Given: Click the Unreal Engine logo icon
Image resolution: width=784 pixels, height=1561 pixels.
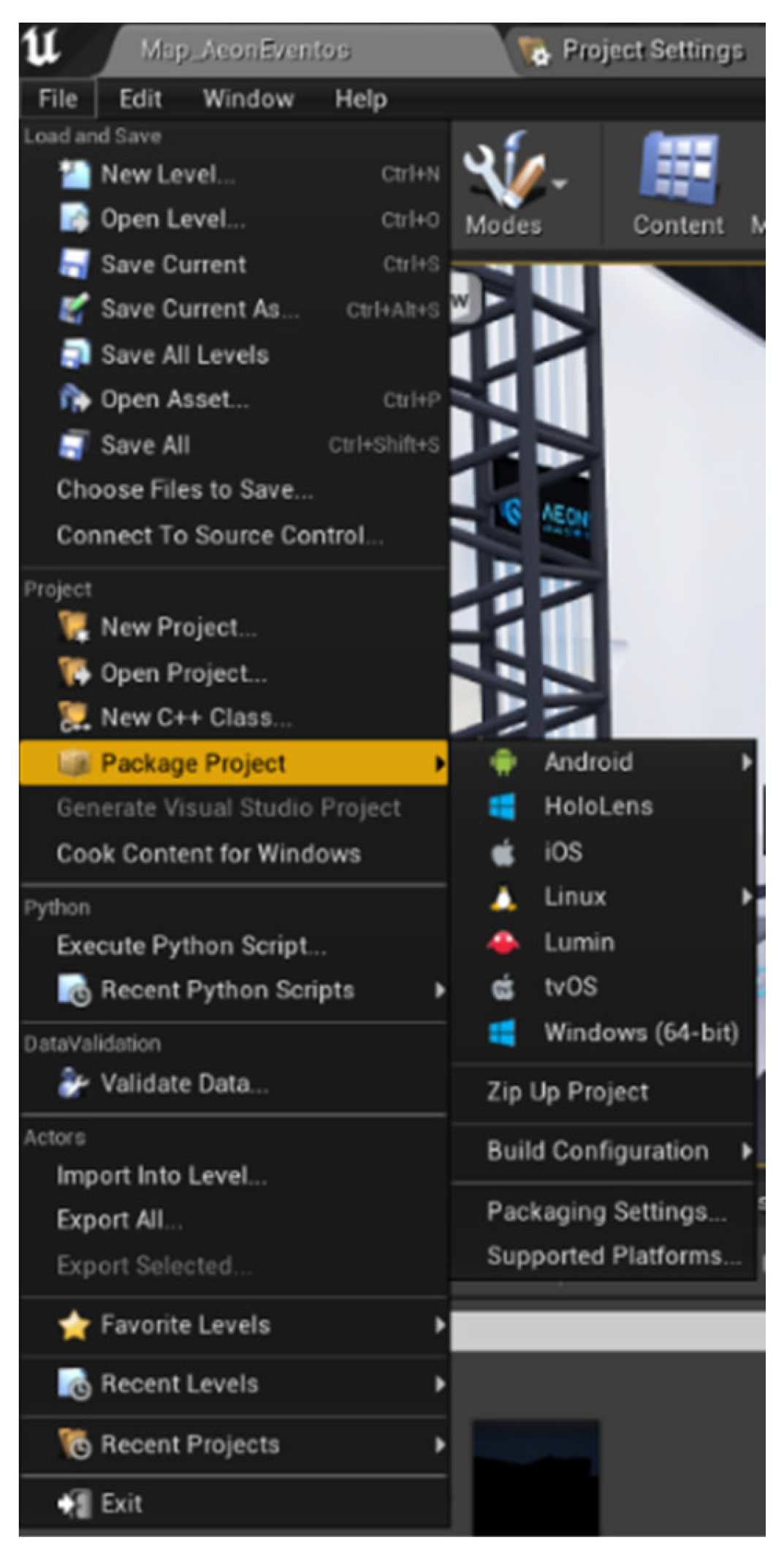Looking at the screenshot, I should pos(42,48).
